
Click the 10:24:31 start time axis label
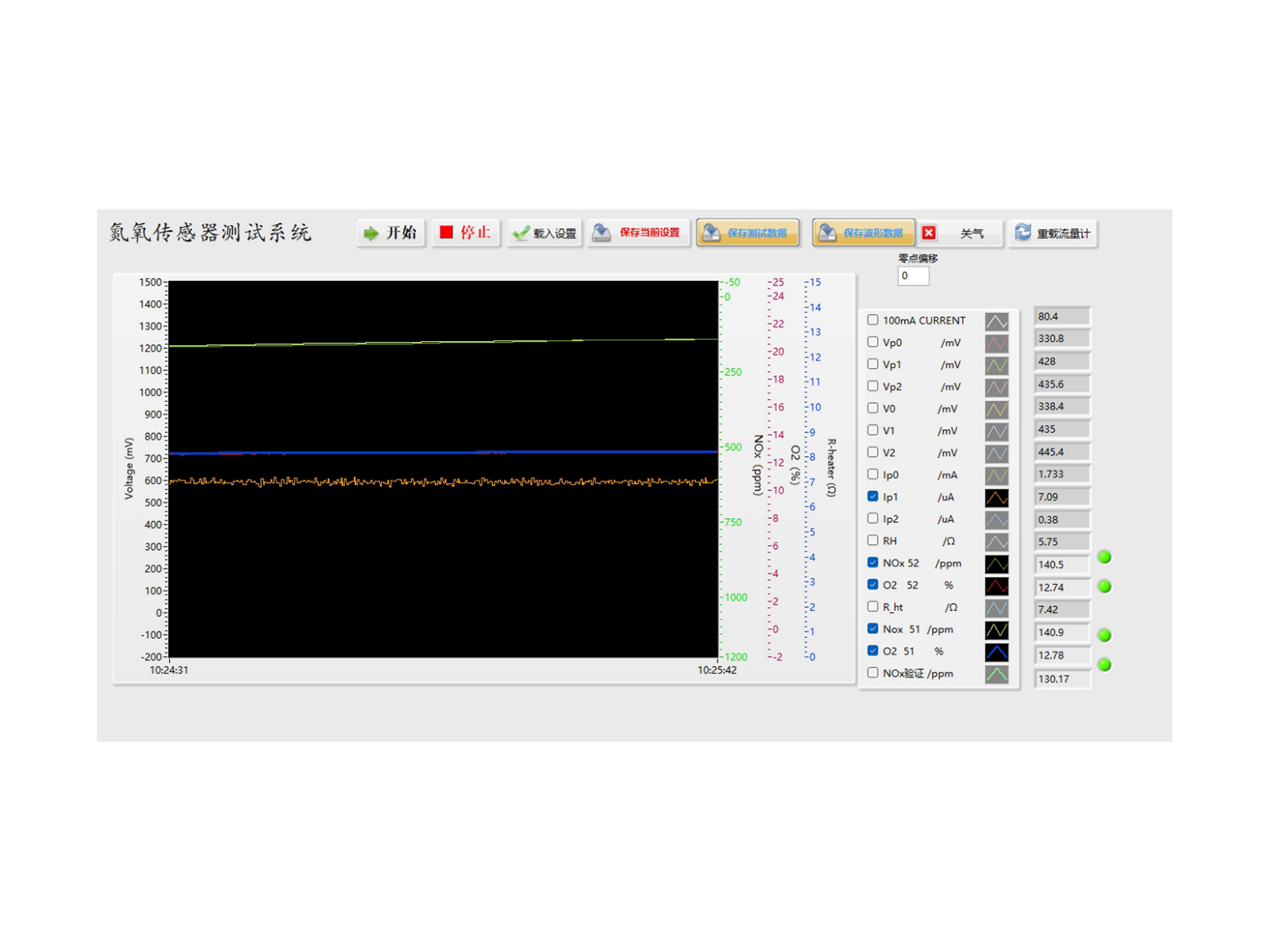[169, 670]
